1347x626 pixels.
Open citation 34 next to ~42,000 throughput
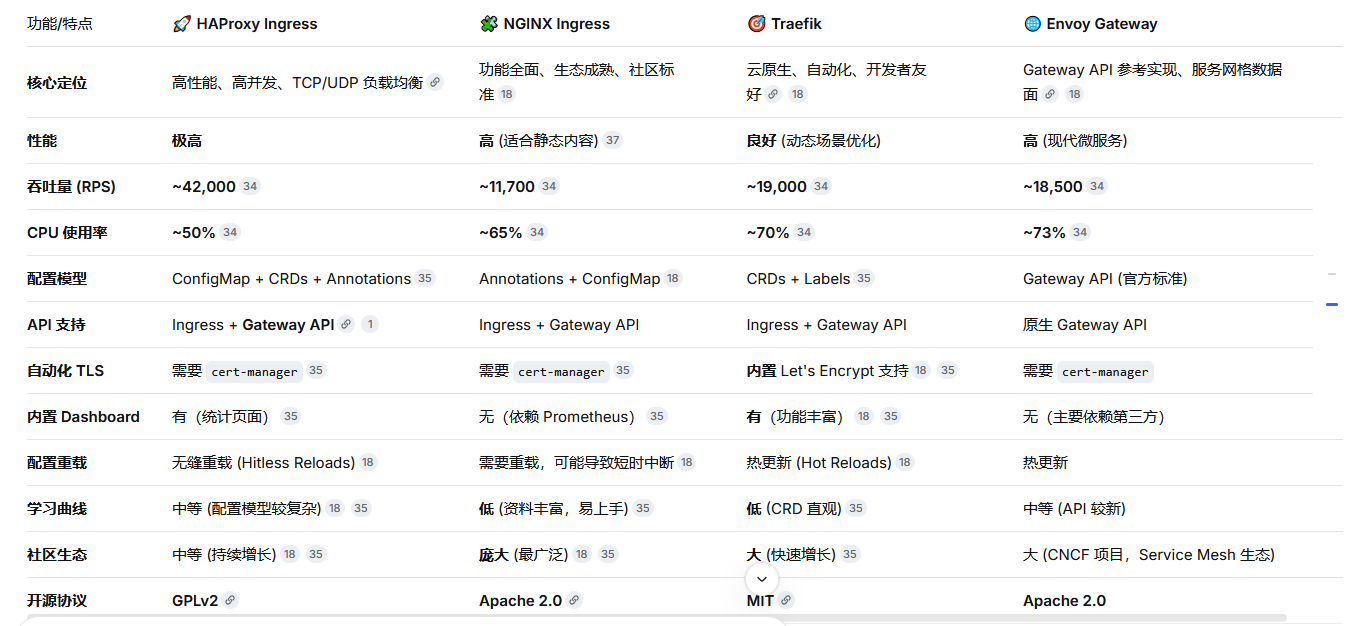[x=250, y=187]
